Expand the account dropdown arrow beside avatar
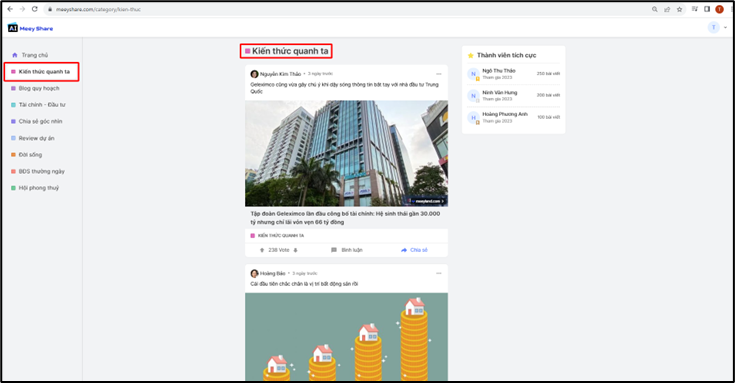Image resolution: width=735 pixels, height=383 pixels. pos(725,27)
